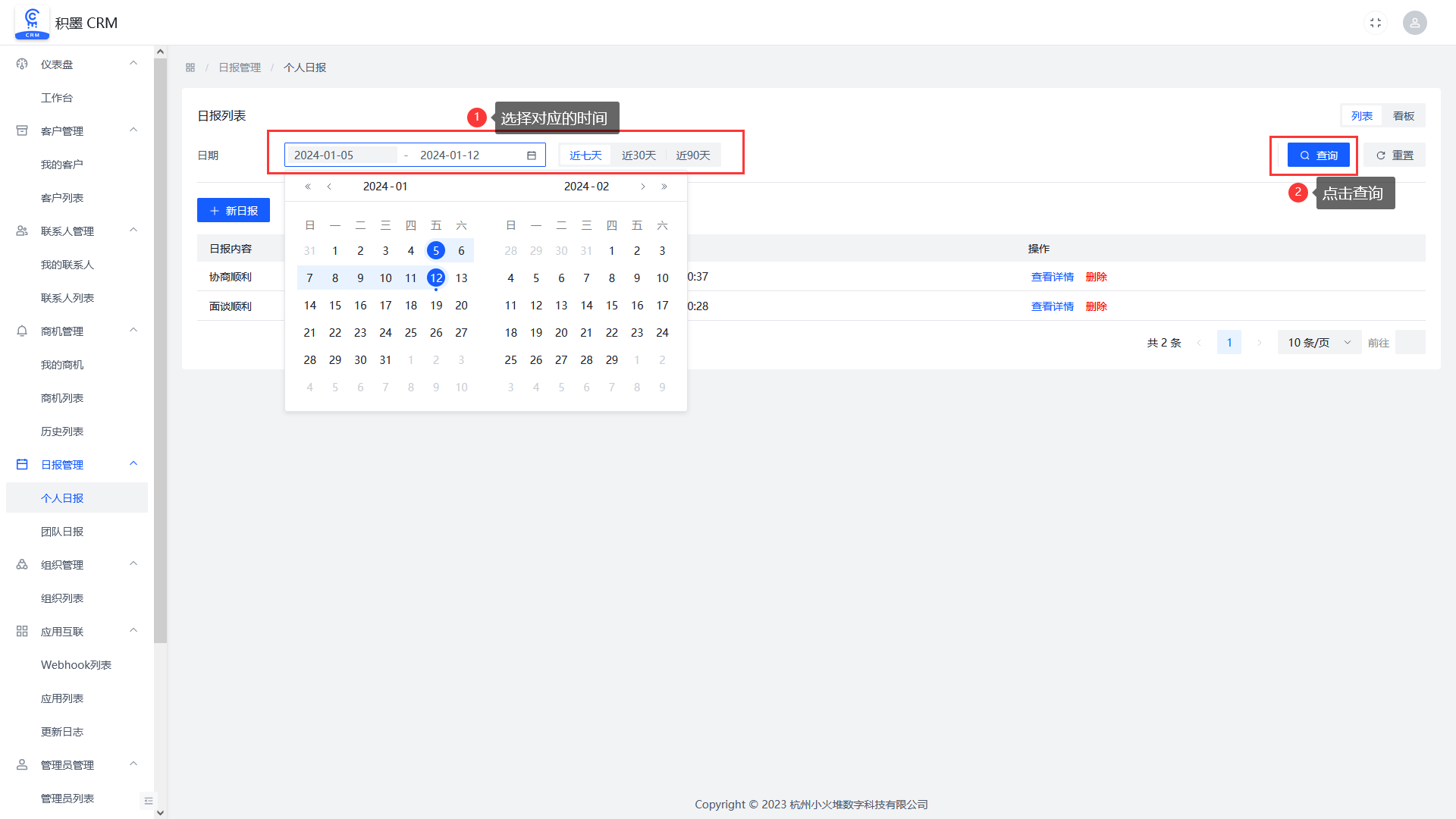View details of the 协商顺利 report
Screen dimensions: 1456x819
coord(1053,277)
